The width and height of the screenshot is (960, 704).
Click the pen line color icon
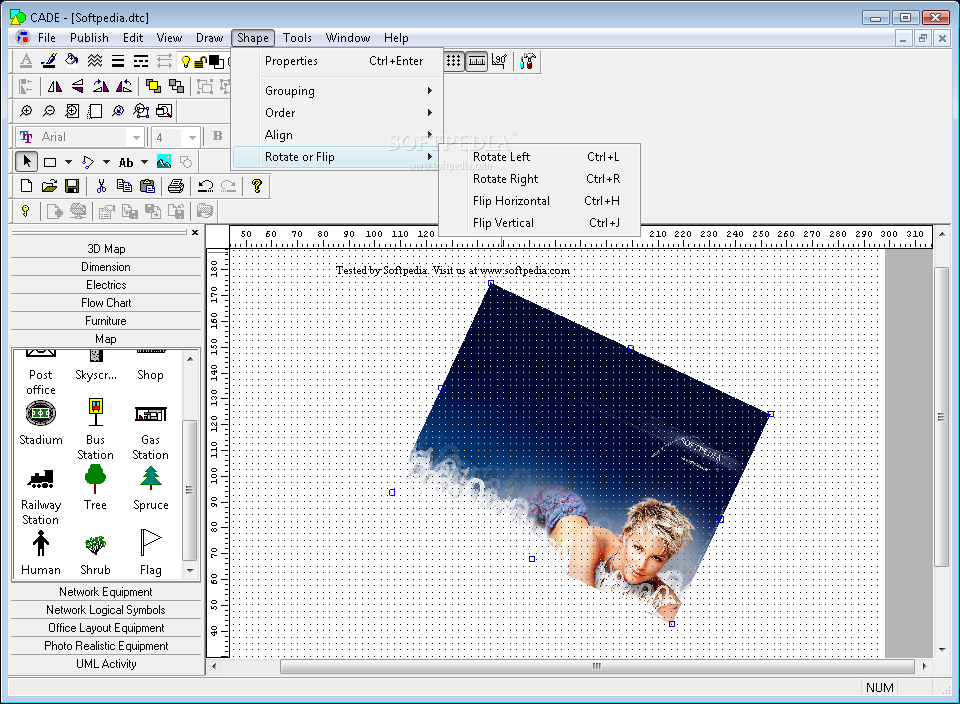[48, 61]
